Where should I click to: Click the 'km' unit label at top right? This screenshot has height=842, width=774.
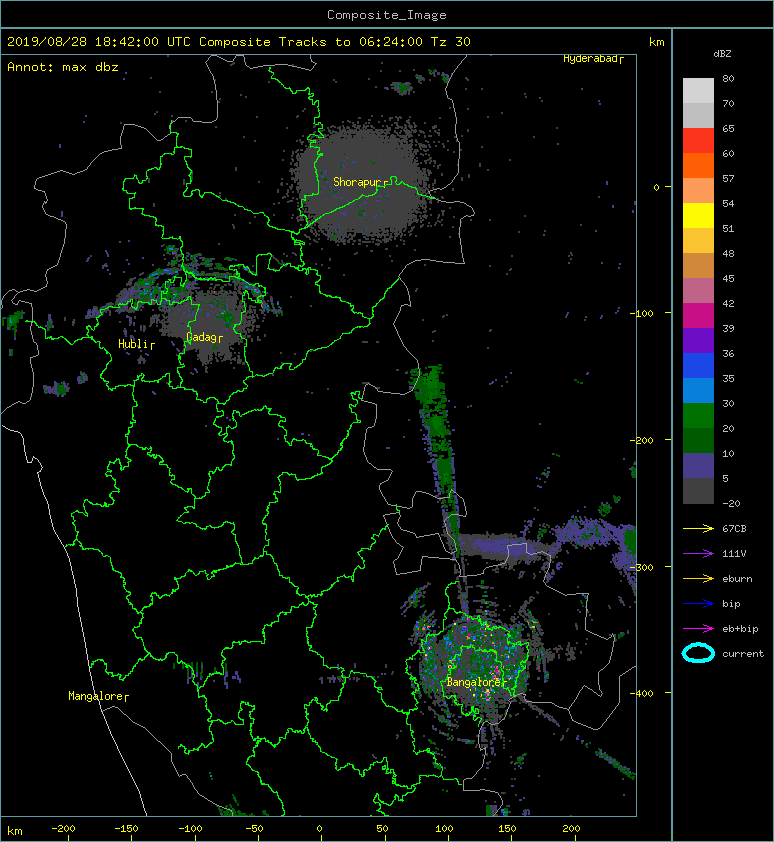tap(656, 42)
